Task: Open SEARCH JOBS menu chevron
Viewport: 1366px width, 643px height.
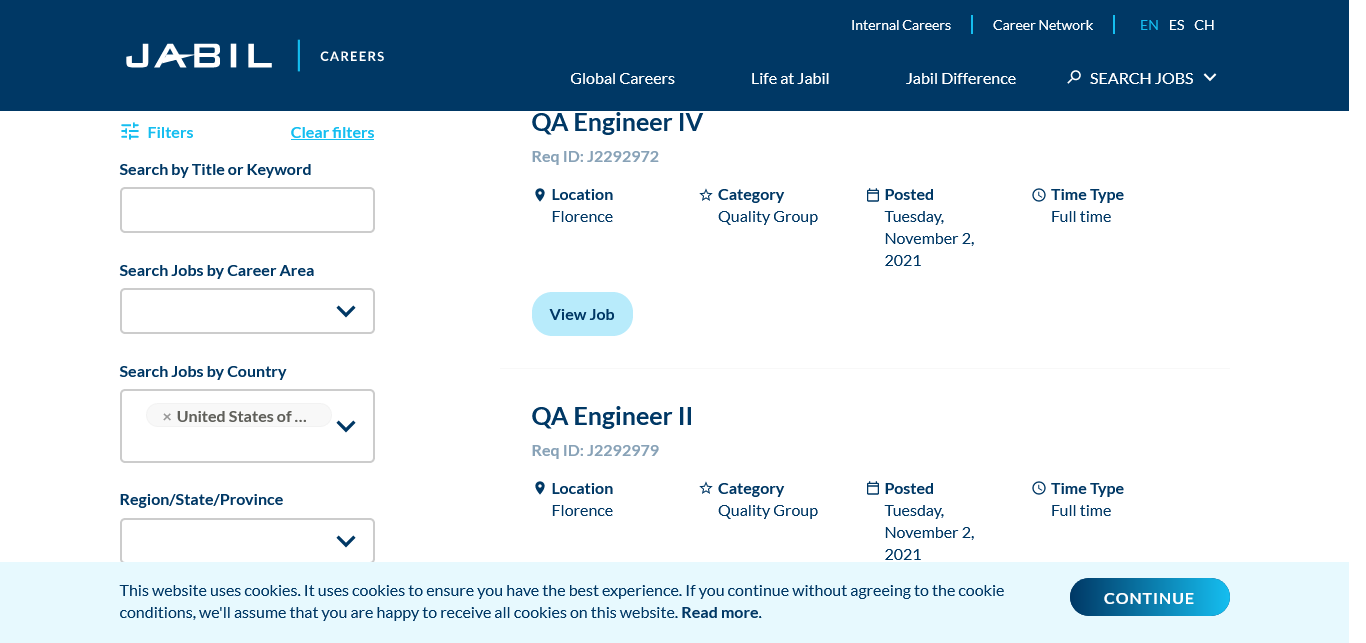Action: coord(1210,77)
